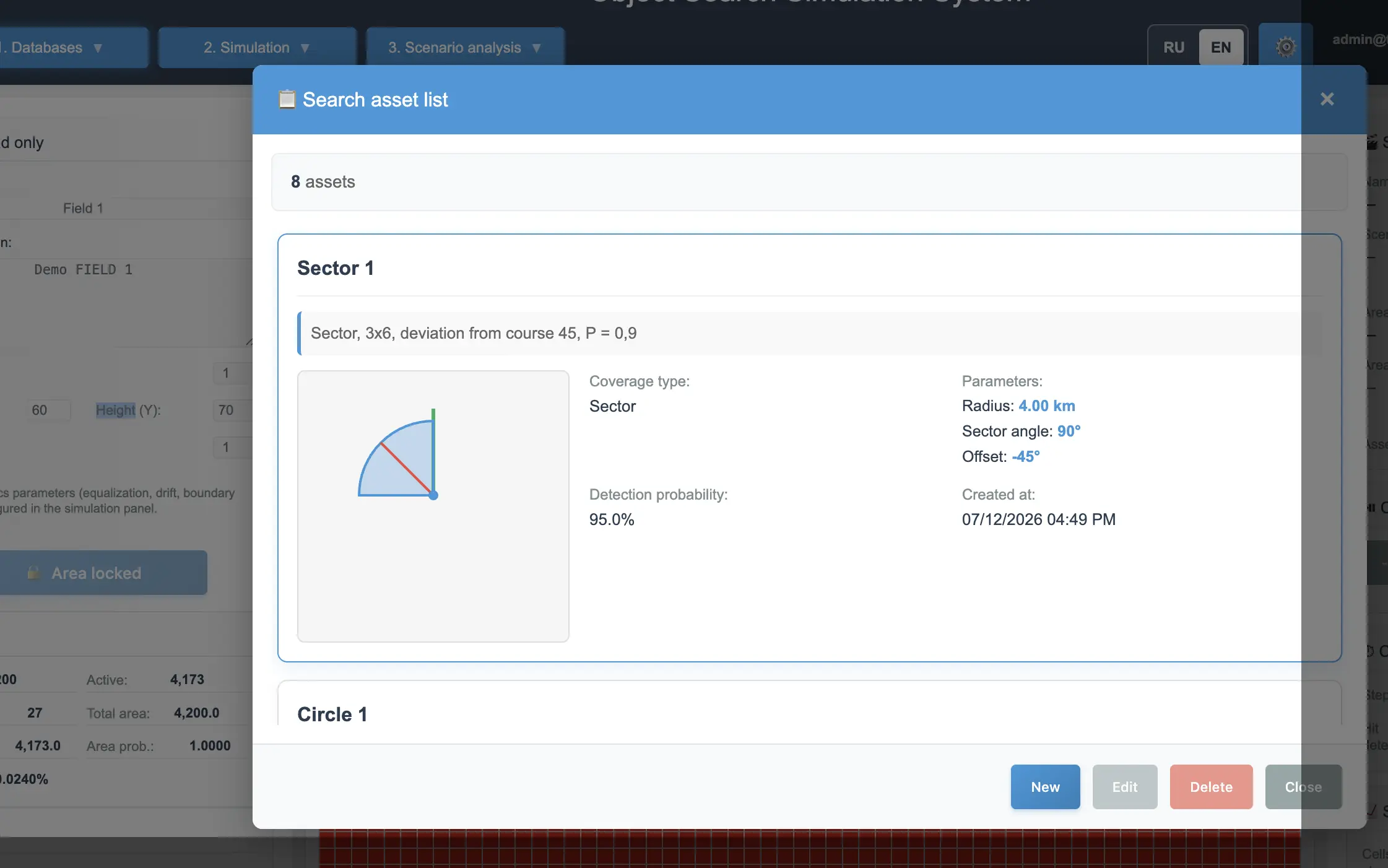Click the lock icon on Area locked button
This screenshot has height=868, width=1388.
(x=33, y=573)
